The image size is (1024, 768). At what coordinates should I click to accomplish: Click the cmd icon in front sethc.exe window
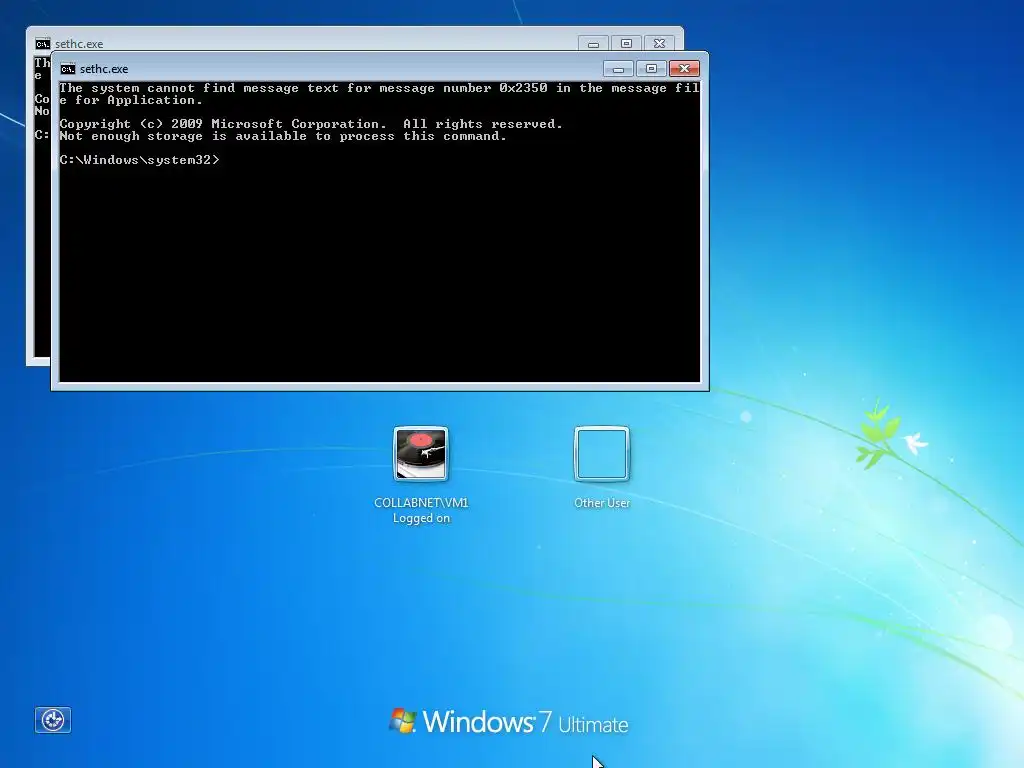68,69
